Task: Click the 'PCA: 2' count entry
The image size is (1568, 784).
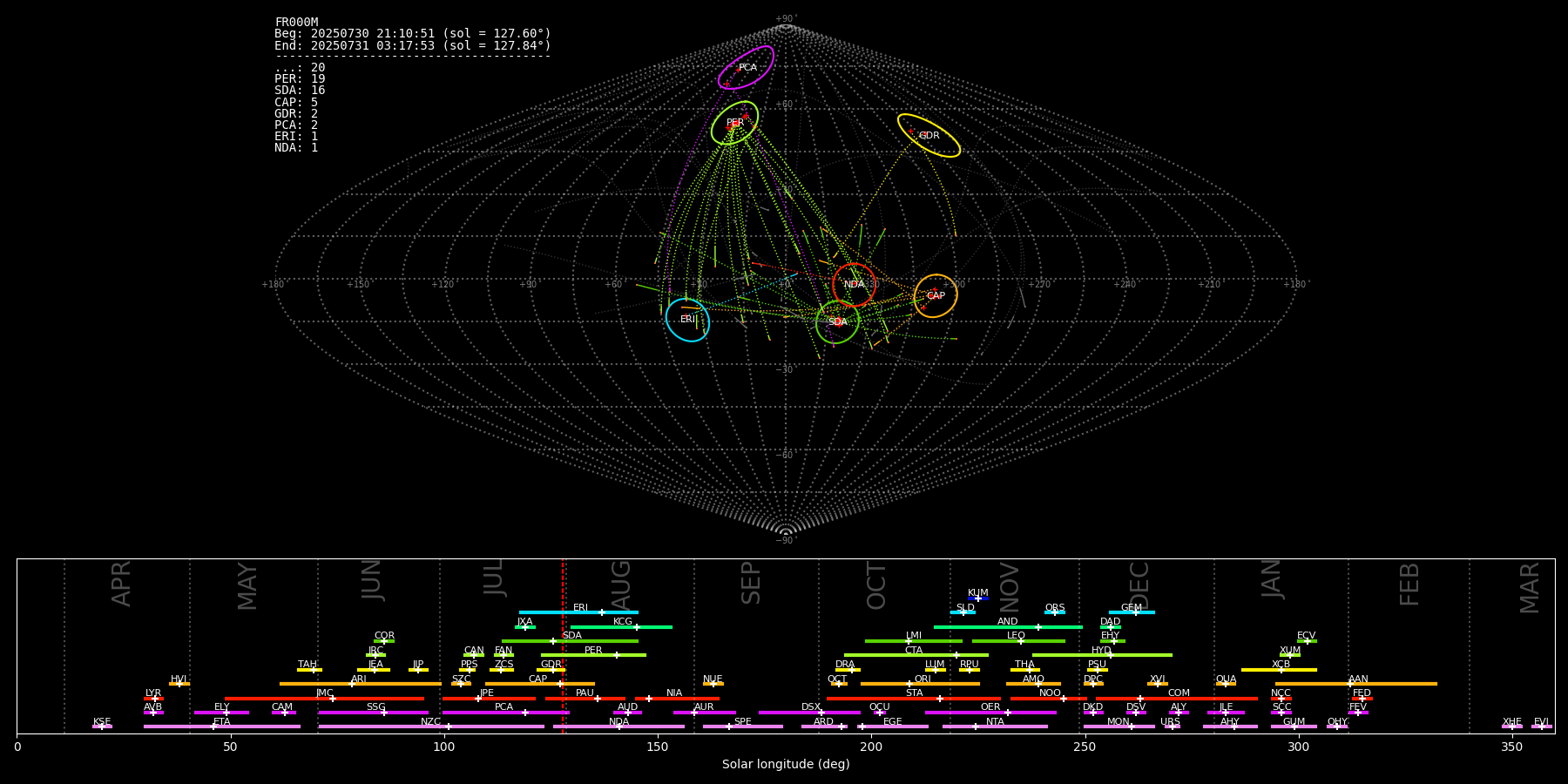Action: [x=296, y=125]
